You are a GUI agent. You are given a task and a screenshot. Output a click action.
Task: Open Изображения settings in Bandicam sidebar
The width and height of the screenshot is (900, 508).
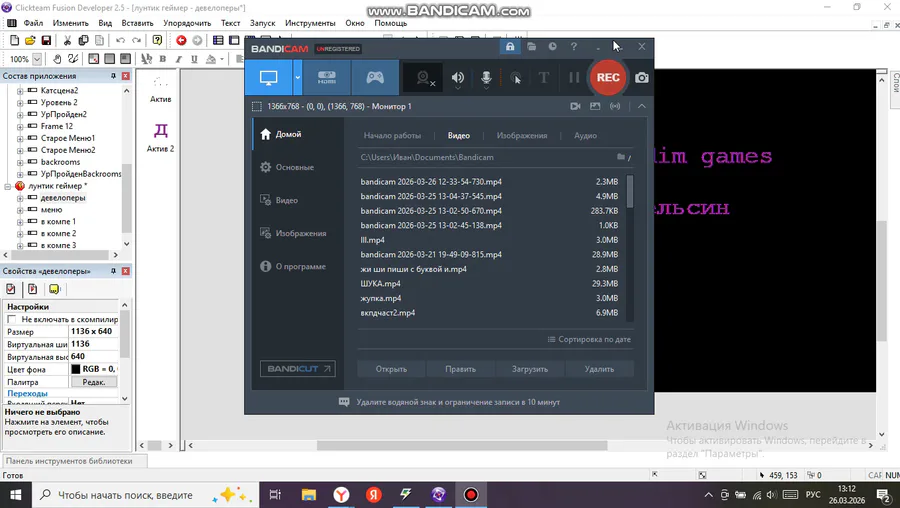coord(298,234)
